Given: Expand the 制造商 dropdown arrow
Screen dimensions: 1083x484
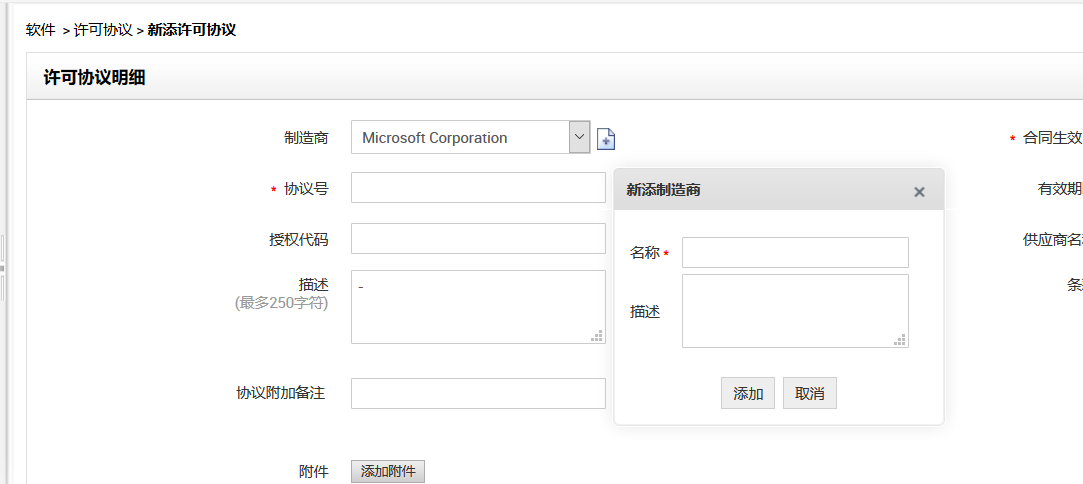Looking at the screenshot, I should (579, 137).
